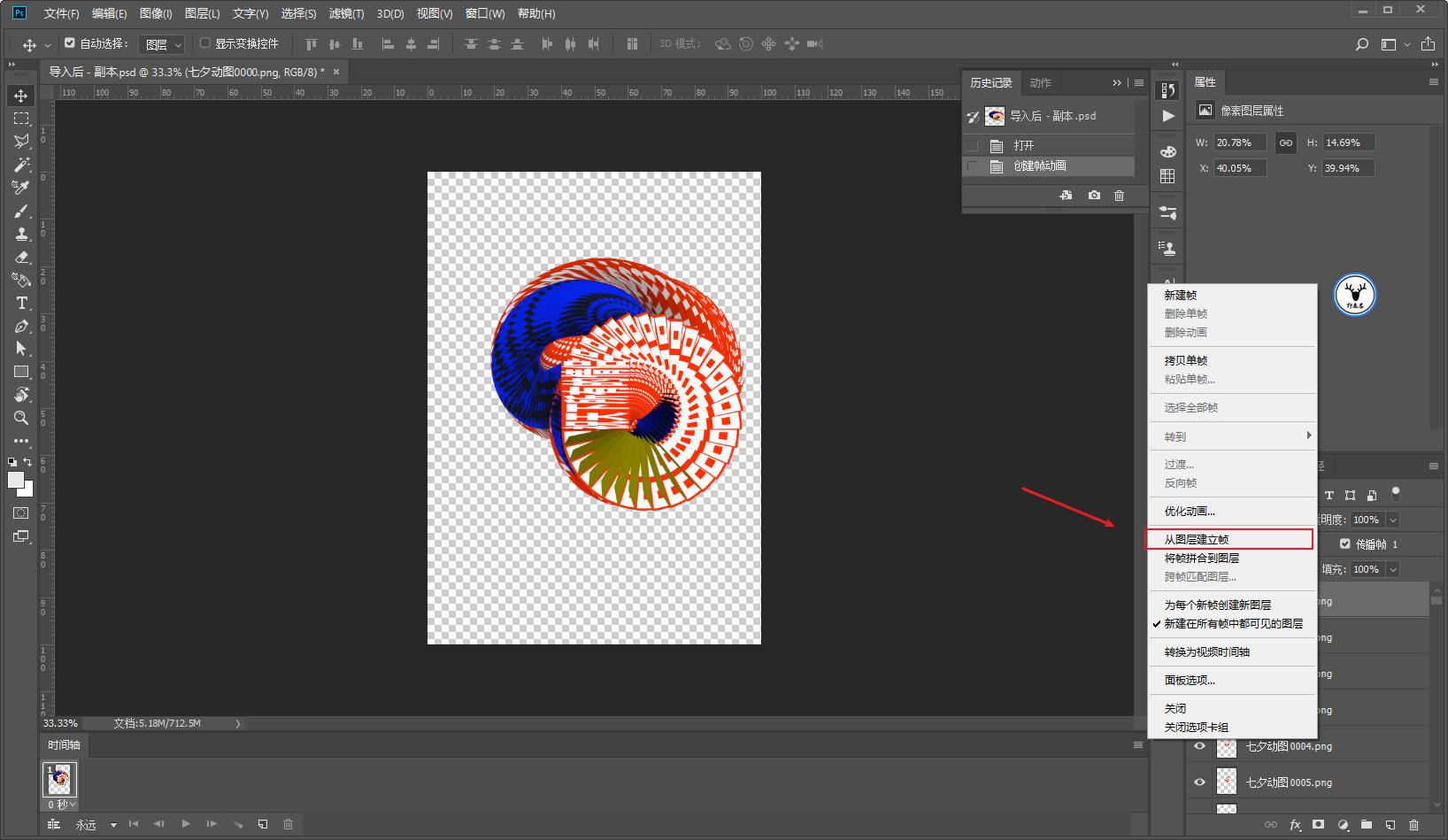Toggle link width and height constraint
The height and width of the screenshot is (840, 1448).
coord(1285,143)
